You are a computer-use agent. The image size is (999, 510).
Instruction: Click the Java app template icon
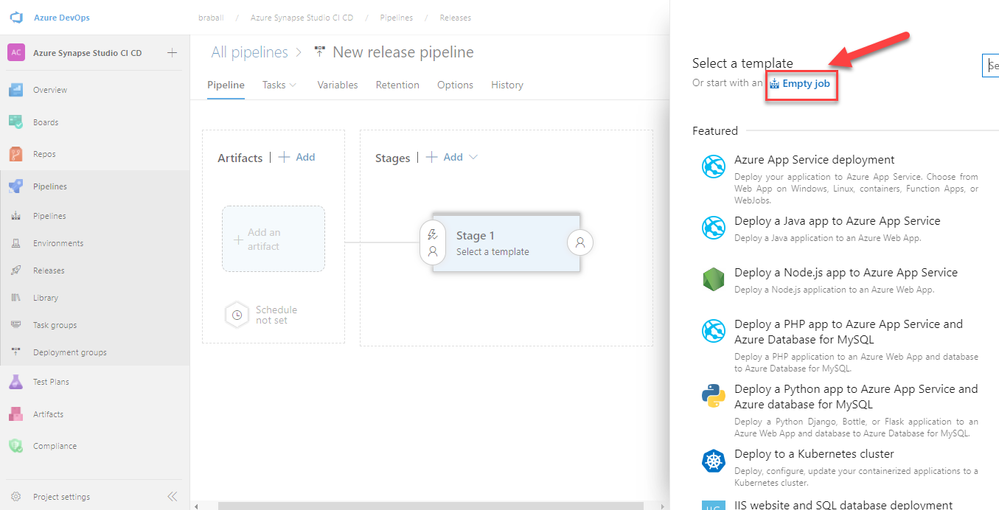pyautogui.click(x=713, y=228)
